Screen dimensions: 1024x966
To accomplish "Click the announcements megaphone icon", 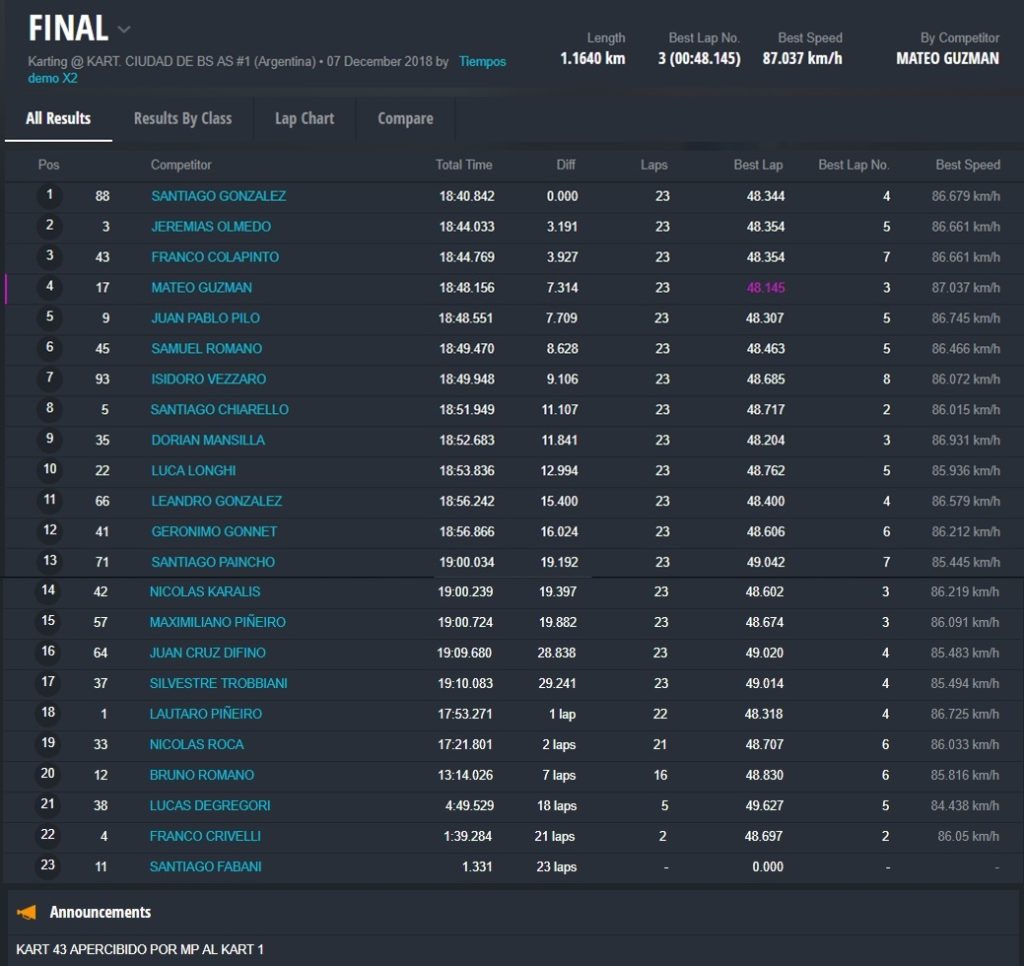I will 27,912.
